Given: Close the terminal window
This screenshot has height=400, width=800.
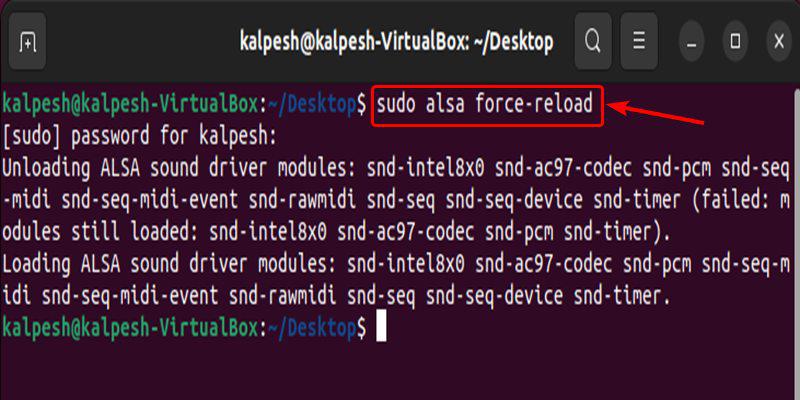Looking at the screenshot, I should point(779,42).
